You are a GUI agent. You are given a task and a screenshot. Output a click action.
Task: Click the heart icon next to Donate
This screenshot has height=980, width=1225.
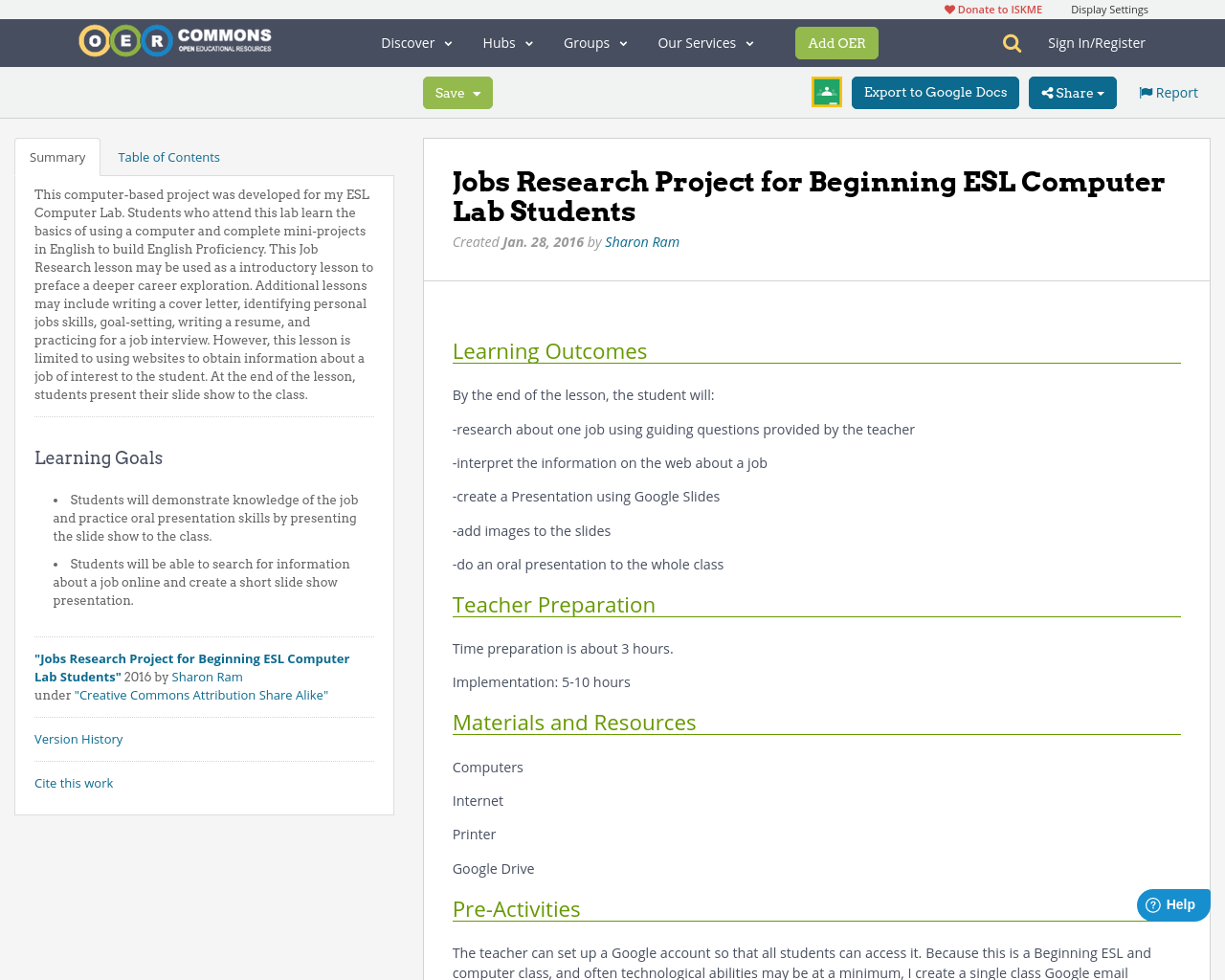[x=949, y=8]
